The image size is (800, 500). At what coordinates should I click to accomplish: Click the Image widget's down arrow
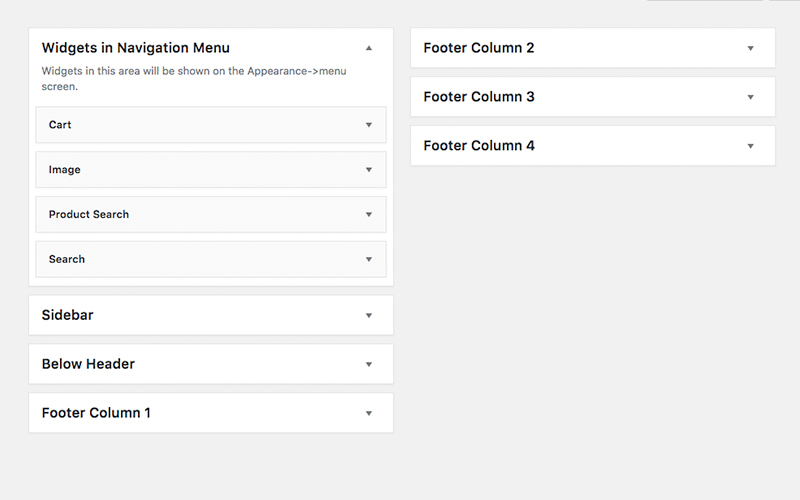pyautogui.click(x=369, y=170)
